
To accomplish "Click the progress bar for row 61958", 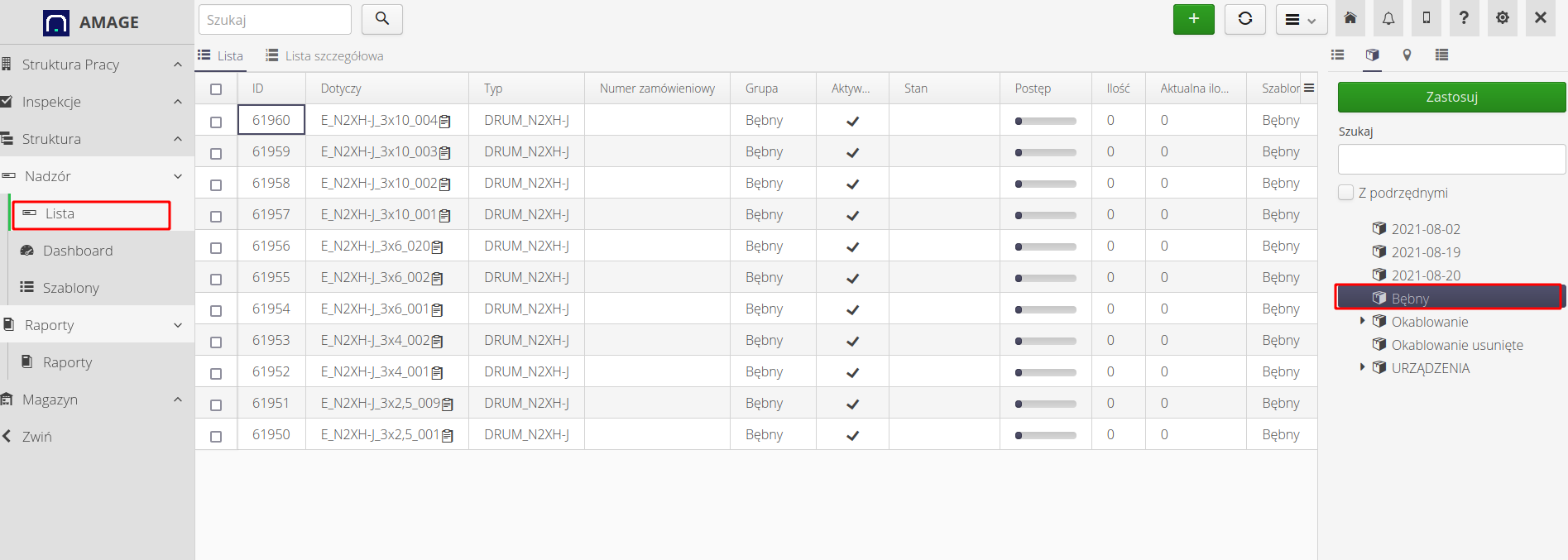I will (1045, 184).
